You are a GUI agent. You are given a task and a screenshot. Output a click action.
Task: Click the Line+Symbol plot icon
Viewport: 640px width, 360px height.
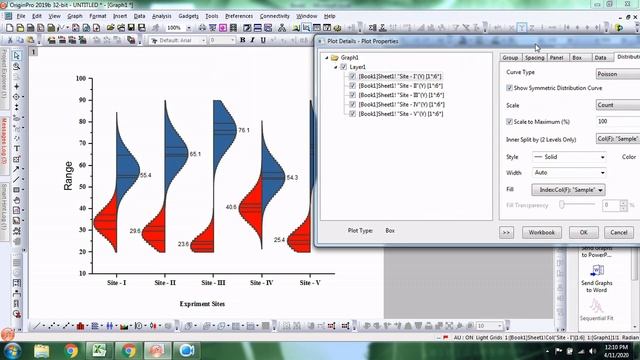pos(66,326)
